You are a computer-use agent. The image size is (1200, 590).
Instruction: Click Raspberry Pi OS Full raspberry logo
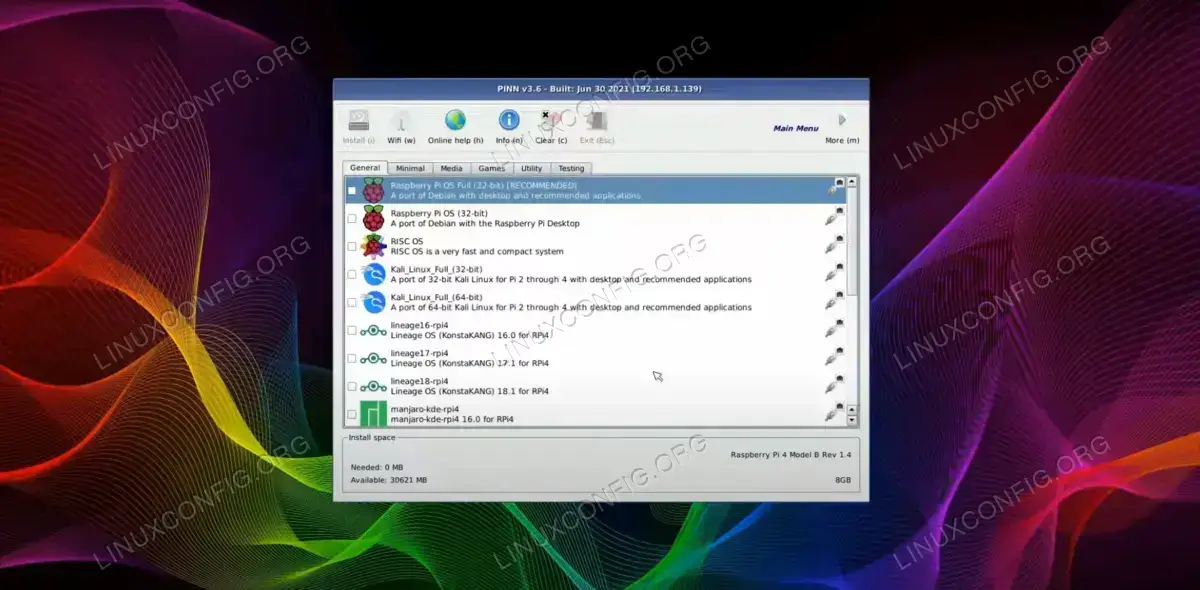point(374,191)
